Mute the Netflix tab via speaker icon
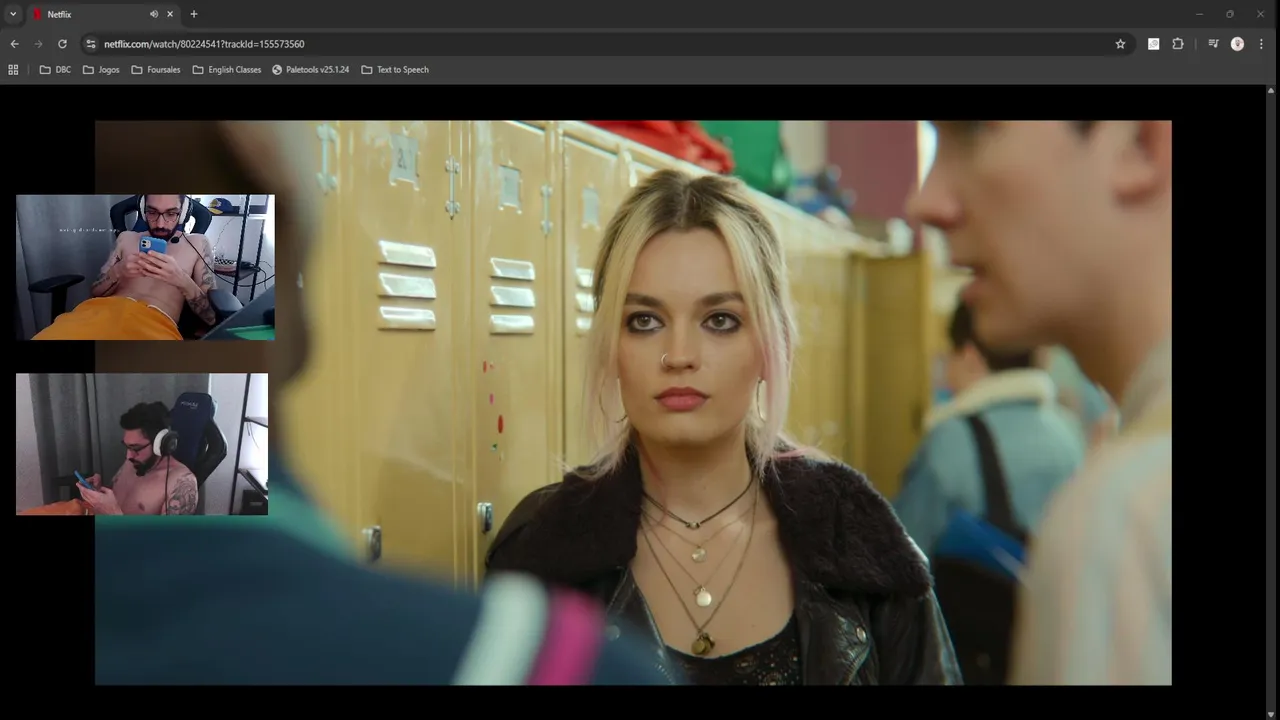This screenshot has height=720, width=1280. (x=154, y=14)
